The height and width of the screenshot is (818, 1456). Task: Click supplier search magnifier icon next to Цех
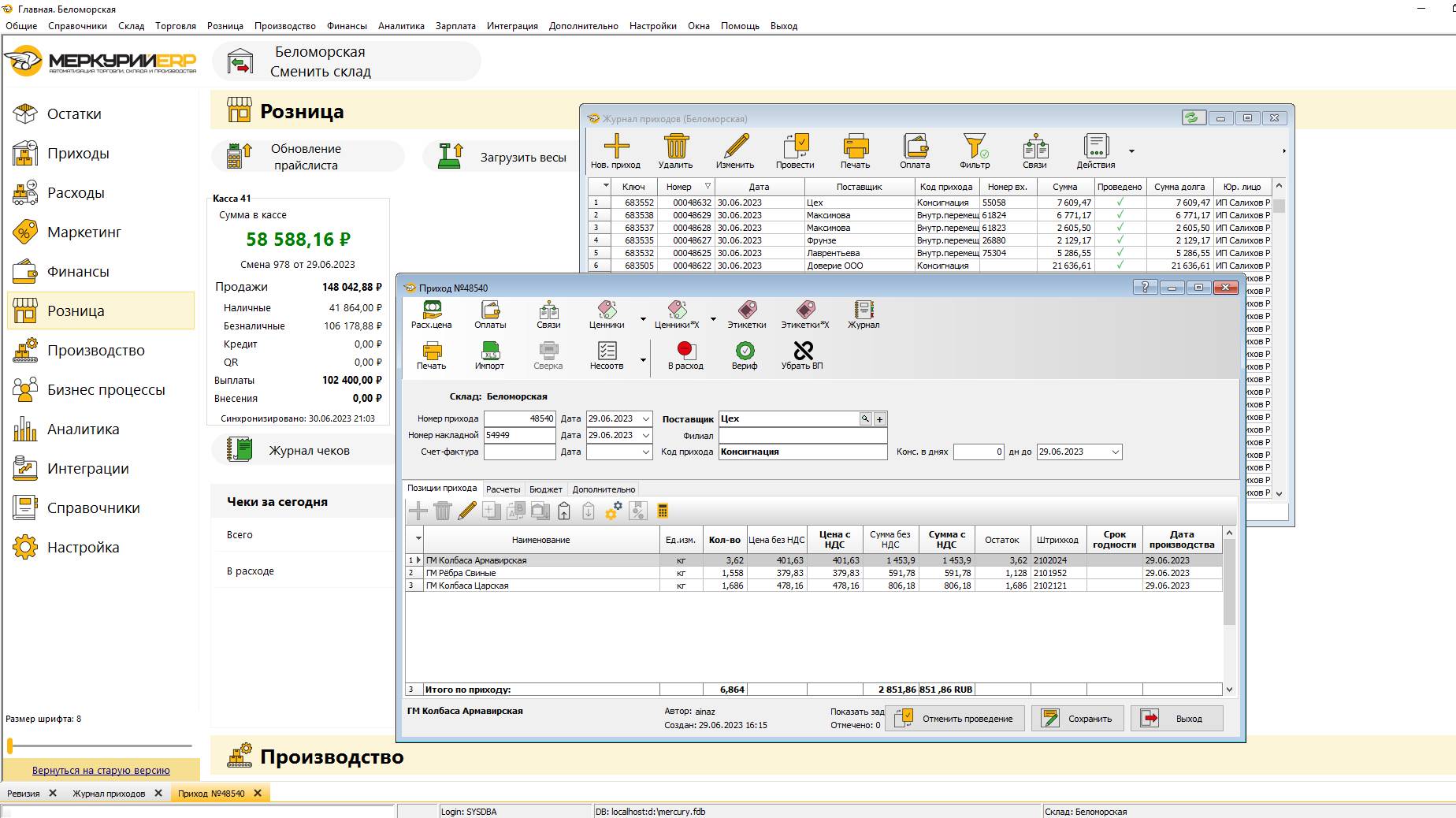[x=865, y=419]
